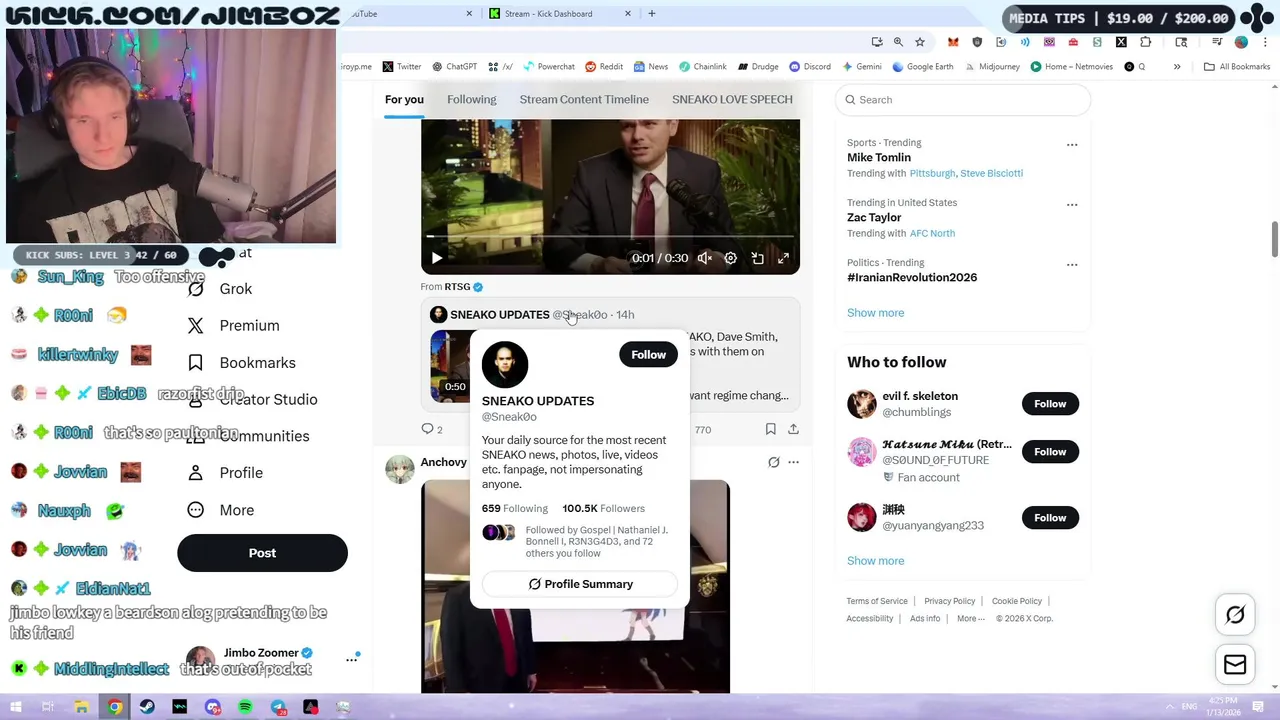Share the post via share icon

[x=793, y=429]
